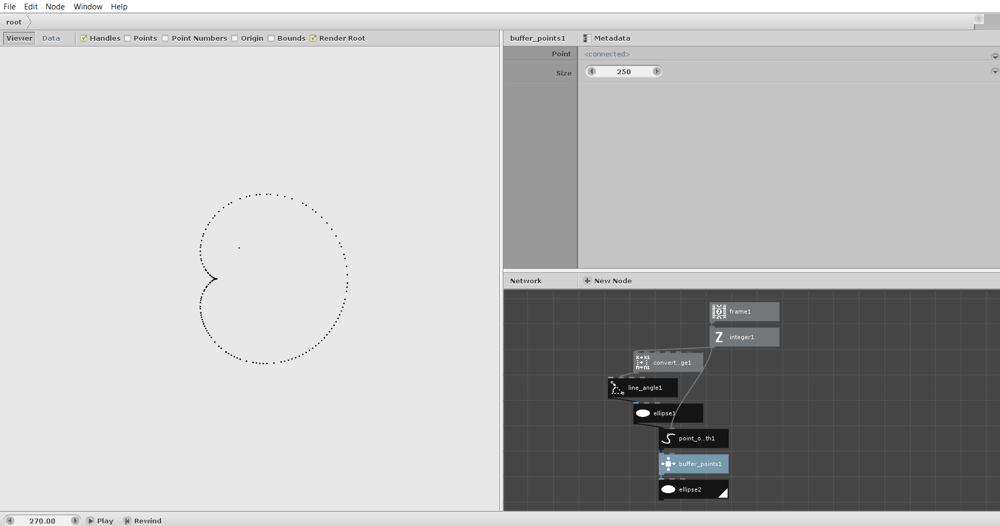
Task: Open the File menu
Action: coord(10,6)
